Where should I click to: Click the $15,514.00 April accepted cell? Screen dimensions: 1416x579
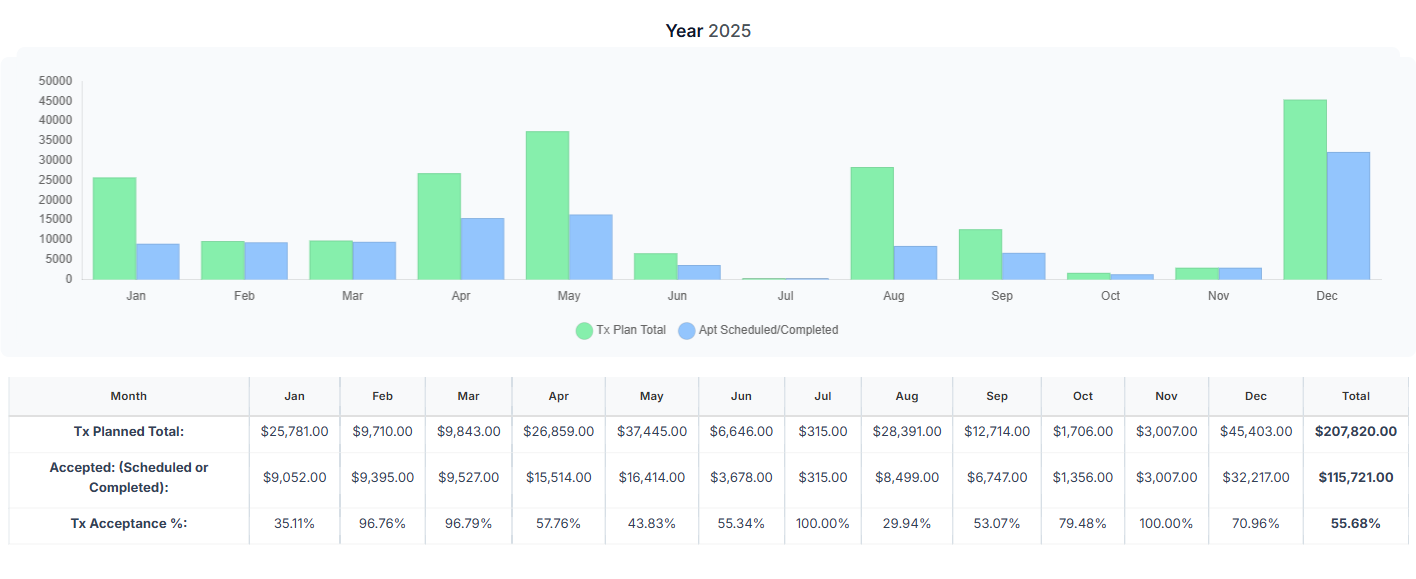point(558,478)
